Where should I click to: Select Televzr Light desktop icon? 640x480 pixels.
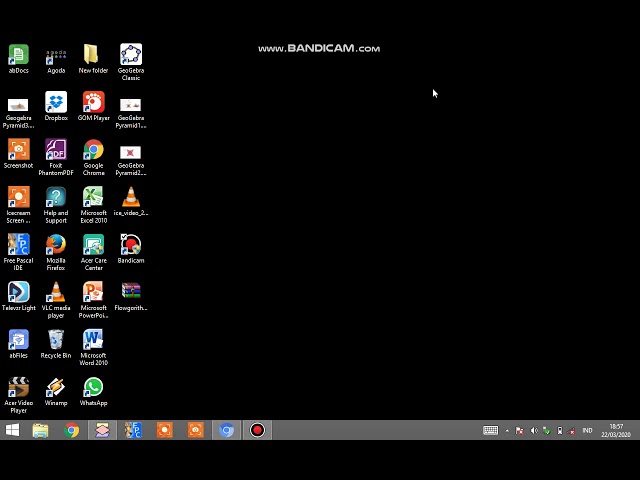click(x=18, y=296)
